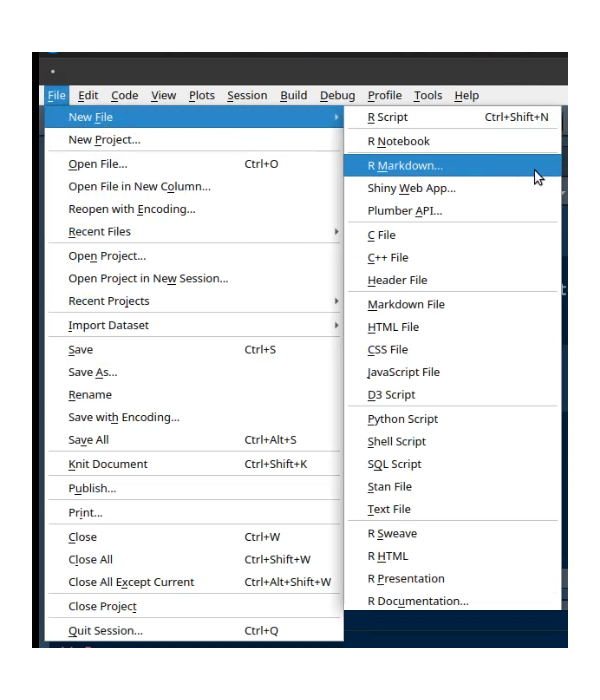Click the Tools menu
600x700 pixels.
coord(428,95)
